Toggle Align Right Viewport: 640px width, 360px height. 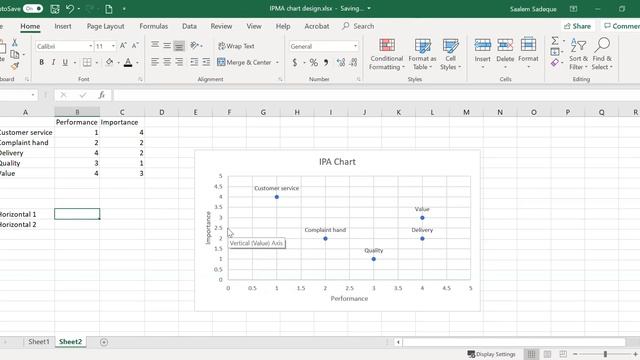point(179,62)
